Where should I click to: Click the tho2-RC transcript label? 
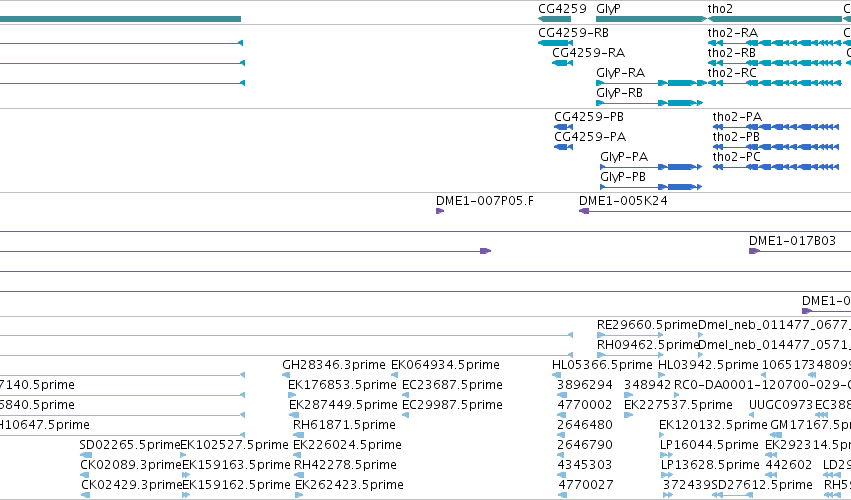click(732, 73)
